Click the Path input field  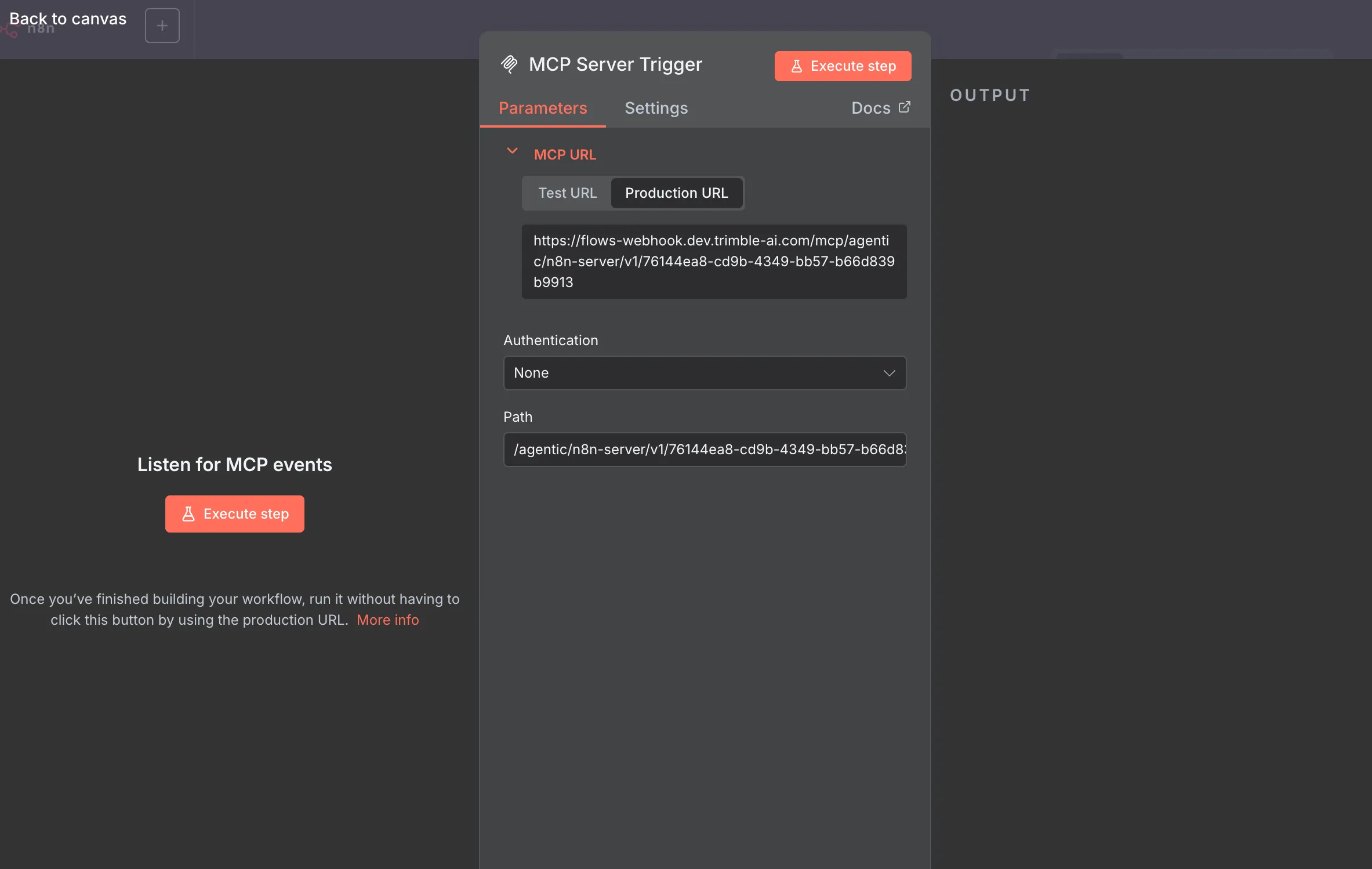click(x=705, y=450)
